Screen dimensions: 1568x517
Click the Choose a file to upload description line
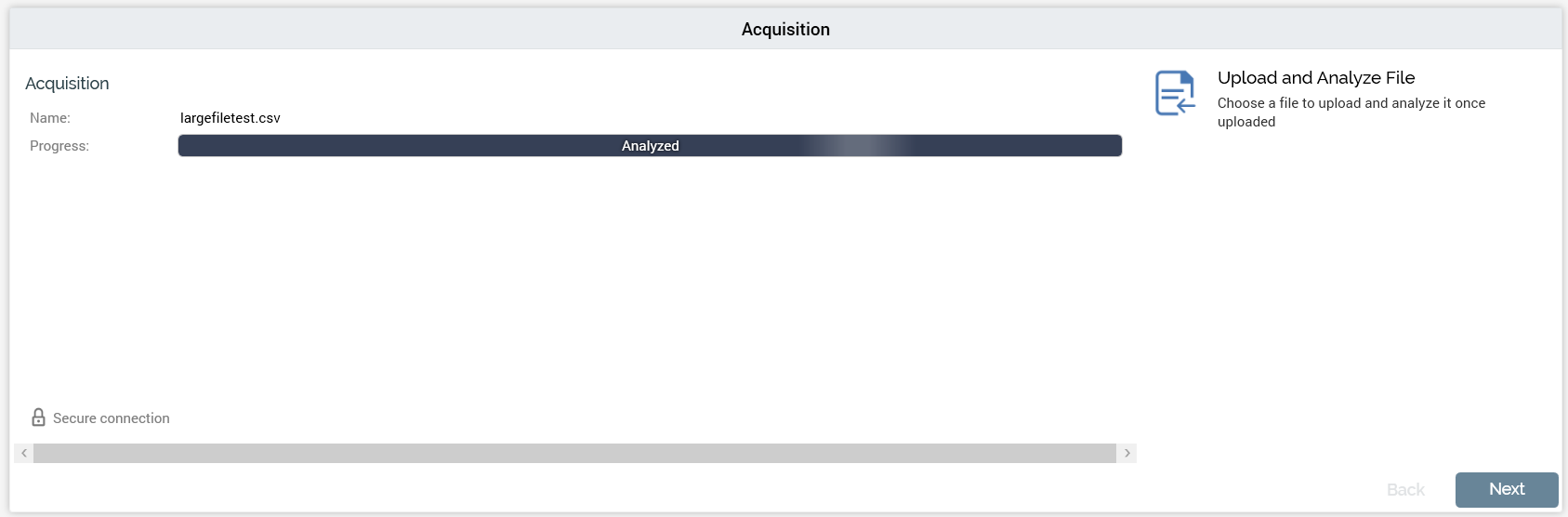(x=1351, y=103)
